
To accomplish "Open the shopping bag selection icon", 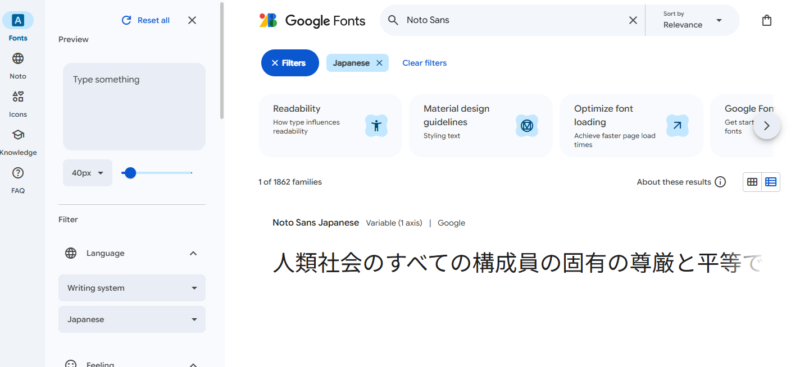I will coord(766,20).
